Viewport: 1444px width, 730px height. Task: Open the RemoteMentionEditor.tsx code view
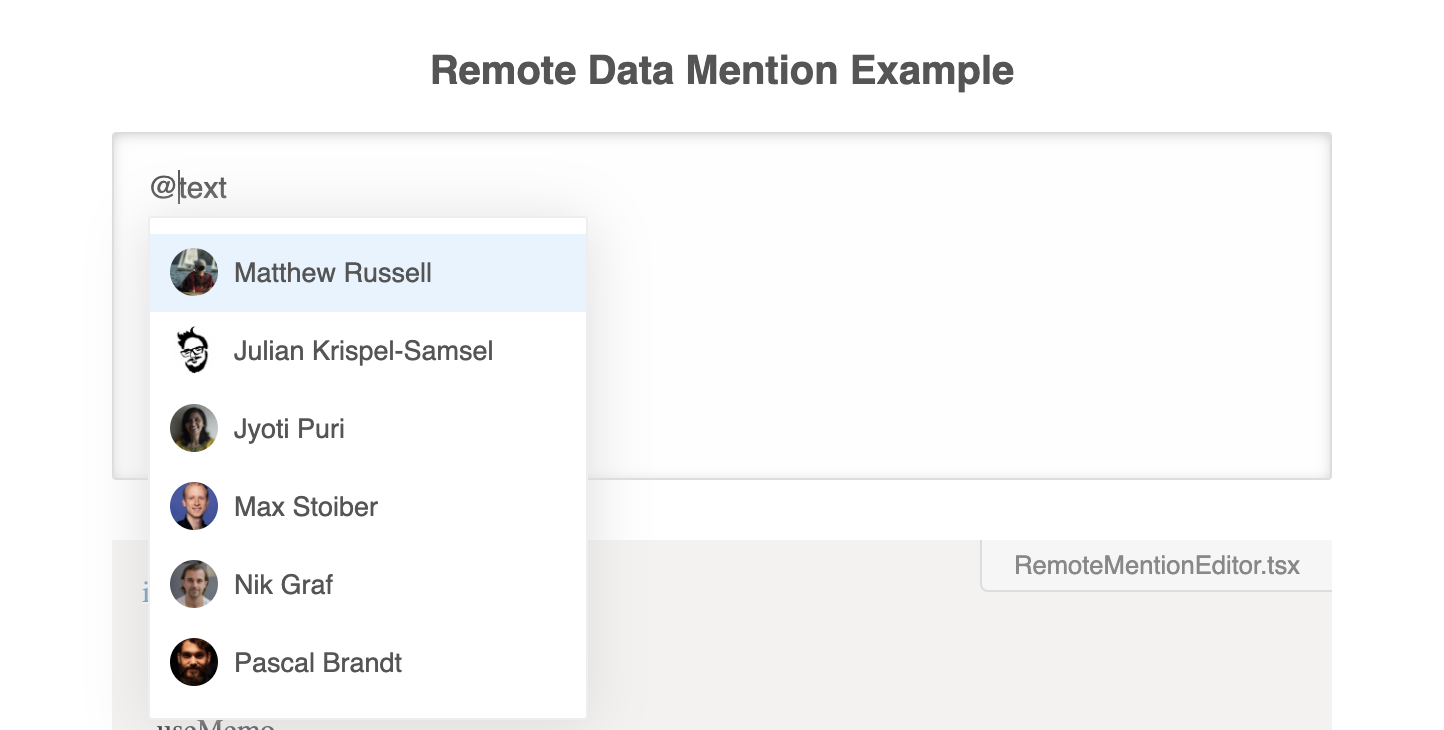(1156, 565)
